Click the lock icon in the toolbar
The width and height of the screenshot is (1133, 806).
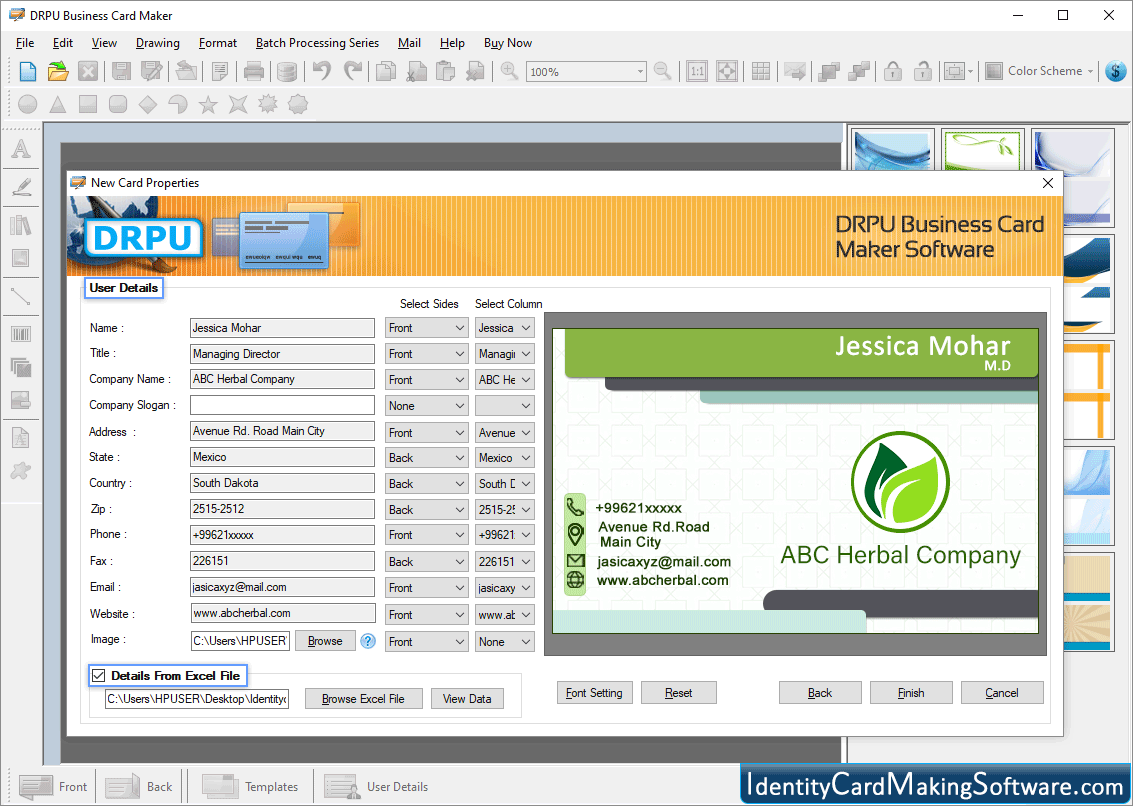click(893, 71)
